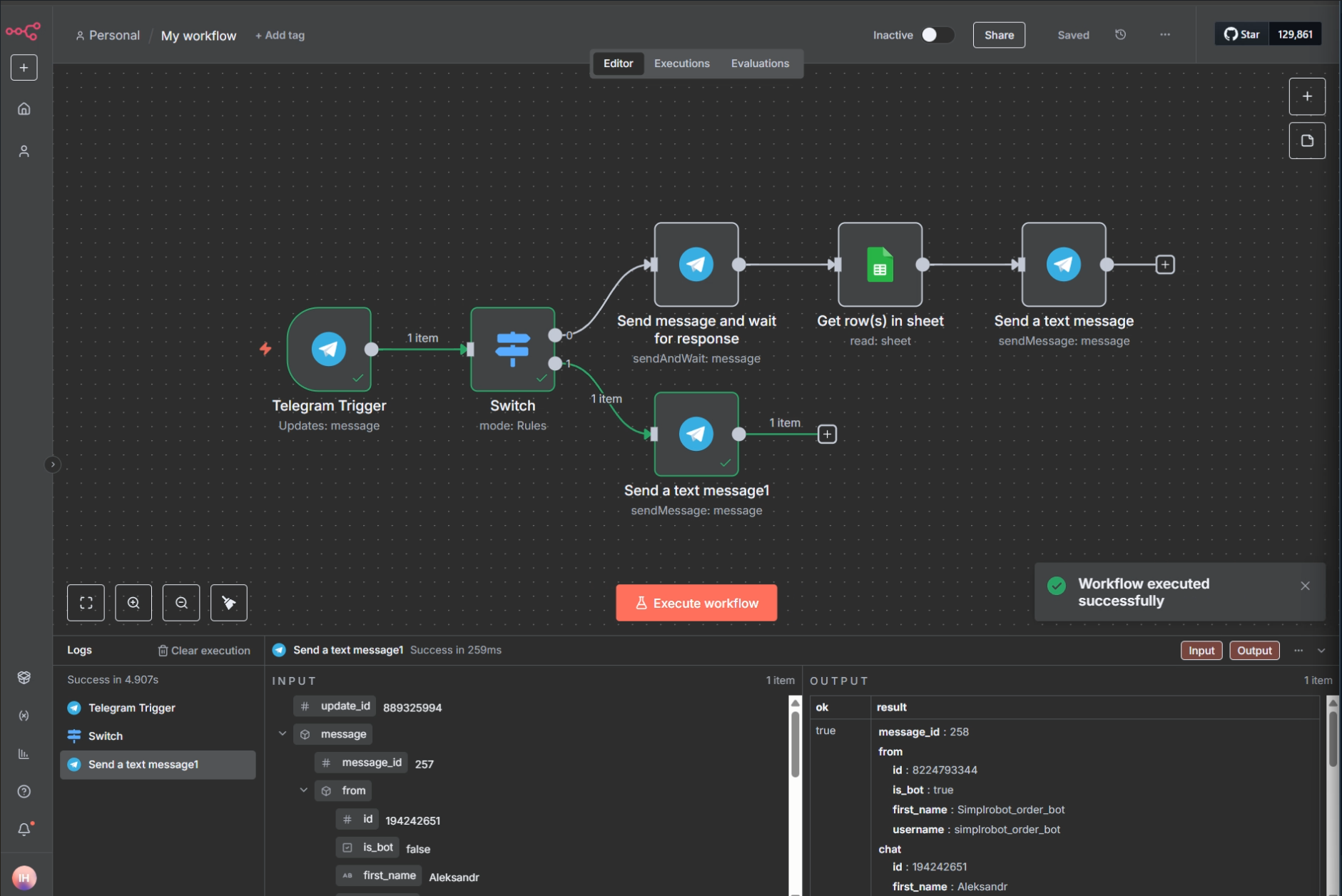Collapse the from object in input
The image size is (1342, 896).
click(x=304, y=790)
